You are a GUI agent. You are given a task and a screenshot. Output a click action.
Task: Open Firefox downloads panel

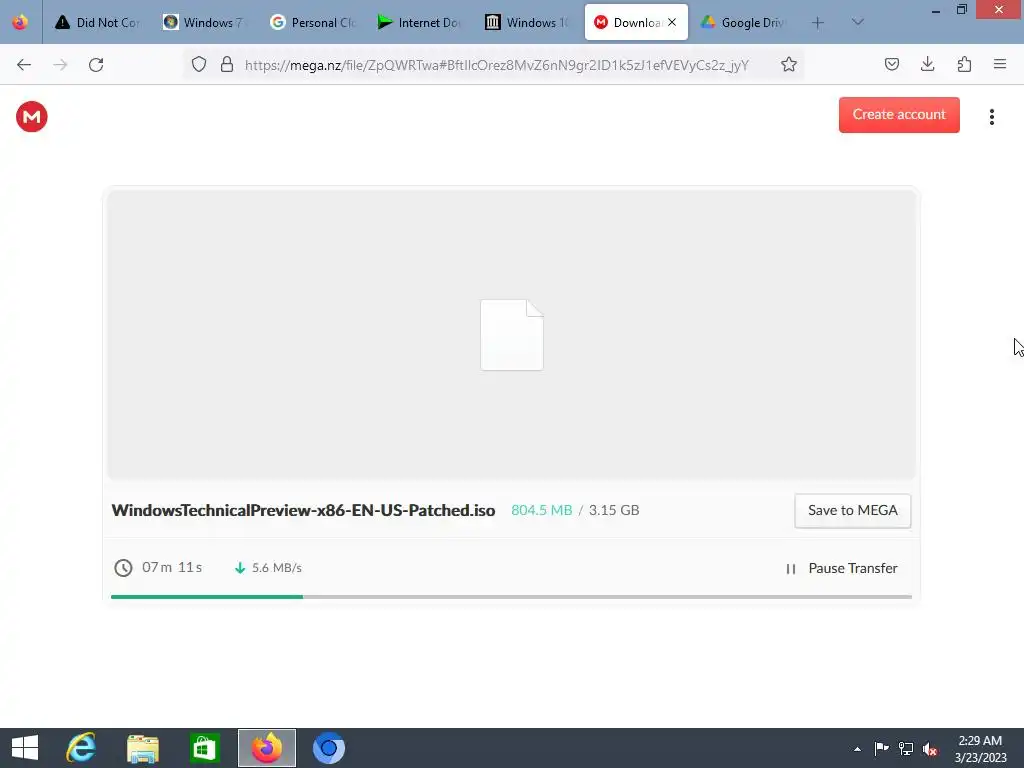tap(927, 64)
